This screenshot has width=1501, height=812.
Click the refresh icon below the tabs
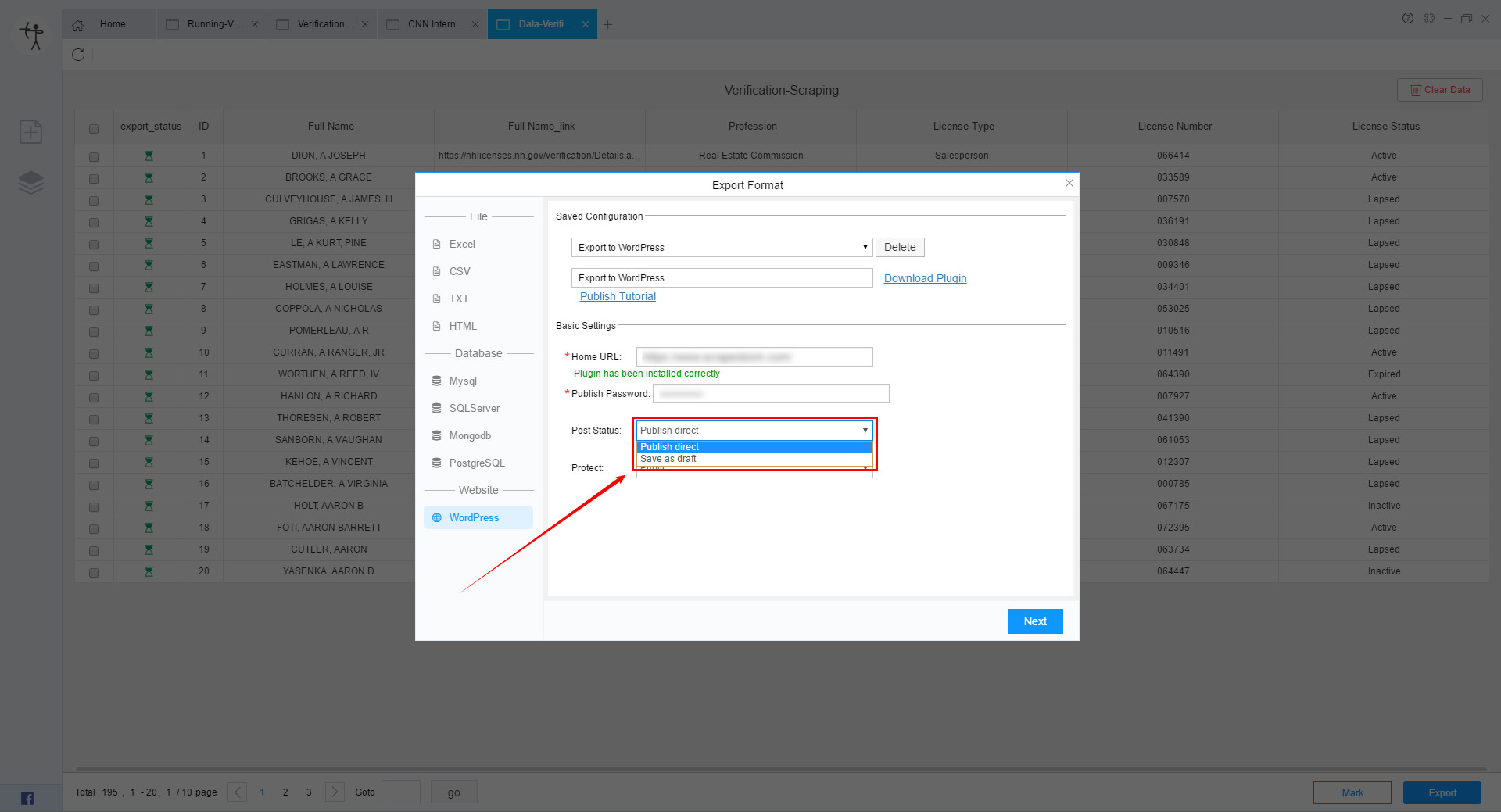[78, 55]
